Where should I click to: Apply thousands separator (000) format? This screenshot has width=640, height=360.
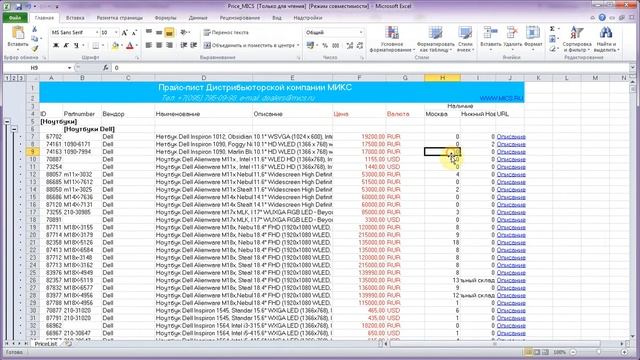[x=336, y=45]
